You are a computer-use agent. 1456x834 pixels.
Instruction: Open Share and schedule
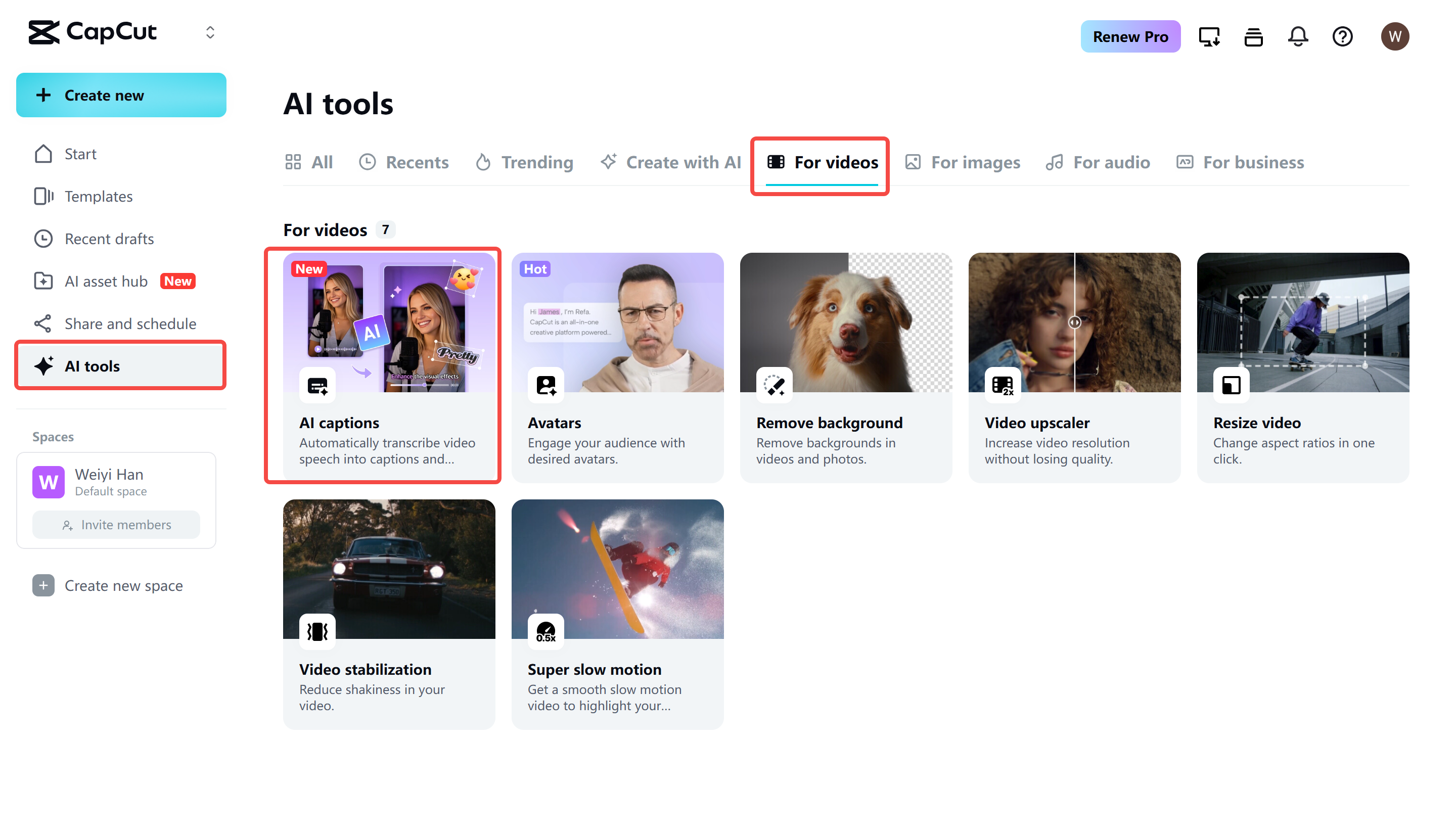click(x=130, y=323)
